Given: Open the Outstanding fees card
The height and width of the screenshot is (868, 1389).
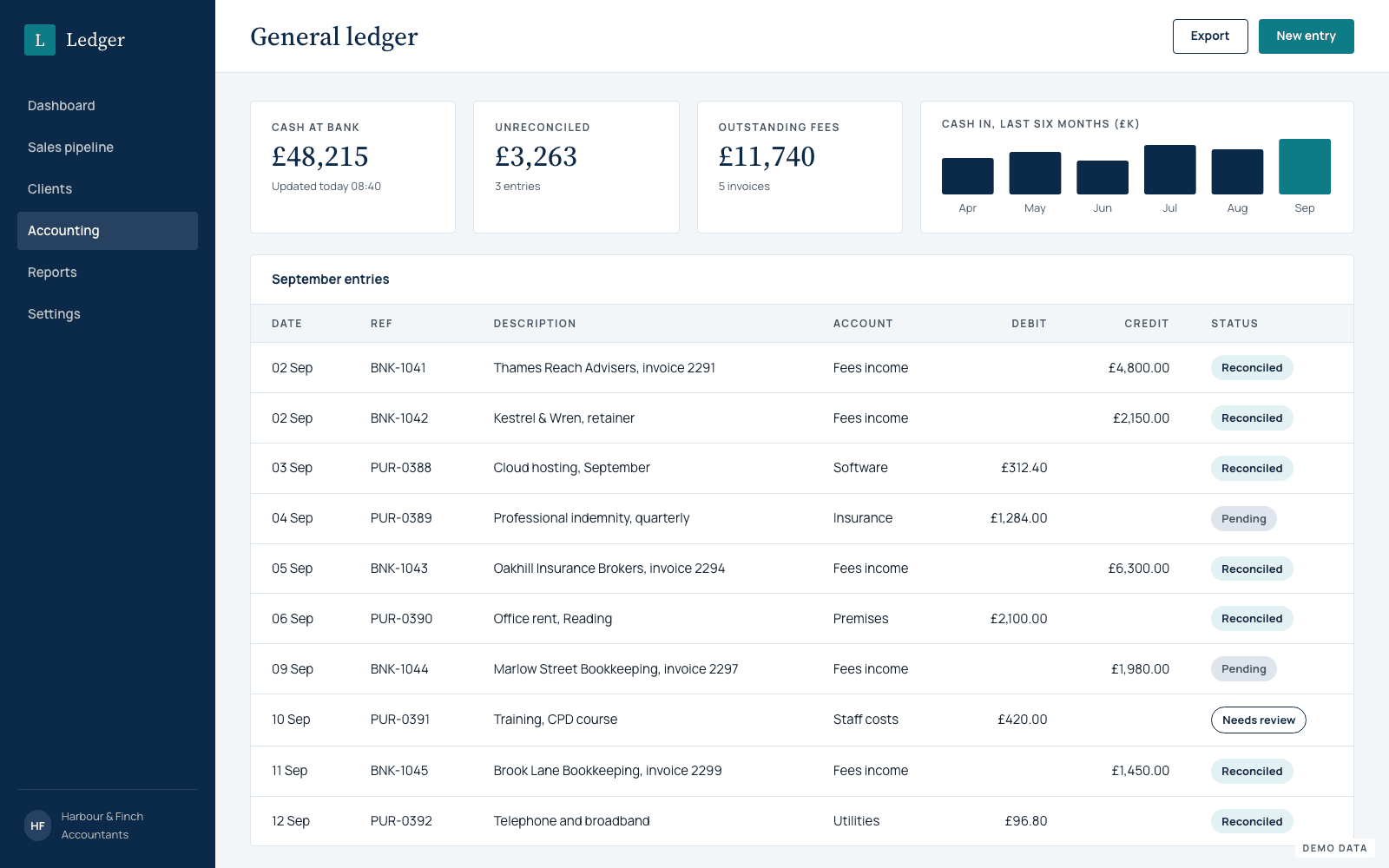Looking at the screenshot, I should pyautogui.click(x=800, y=167).
